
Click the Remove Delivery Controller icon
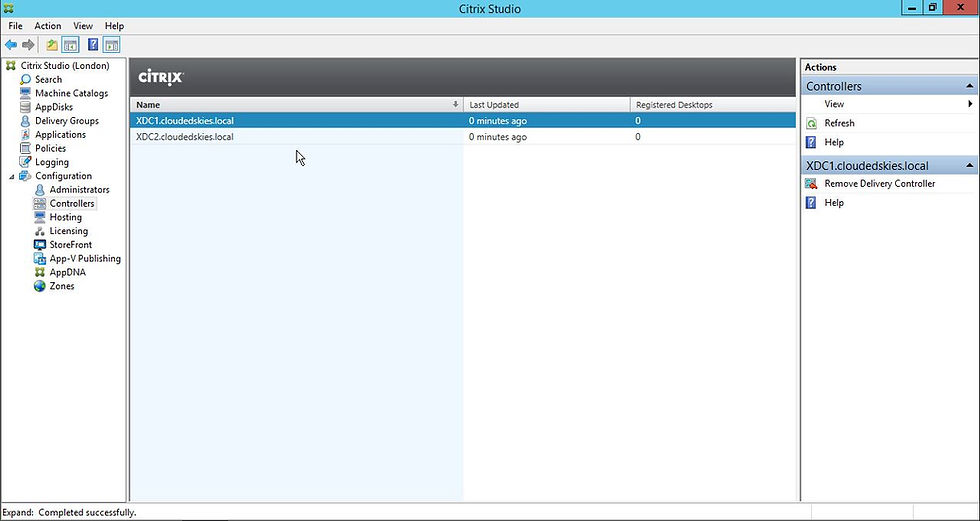811,184
